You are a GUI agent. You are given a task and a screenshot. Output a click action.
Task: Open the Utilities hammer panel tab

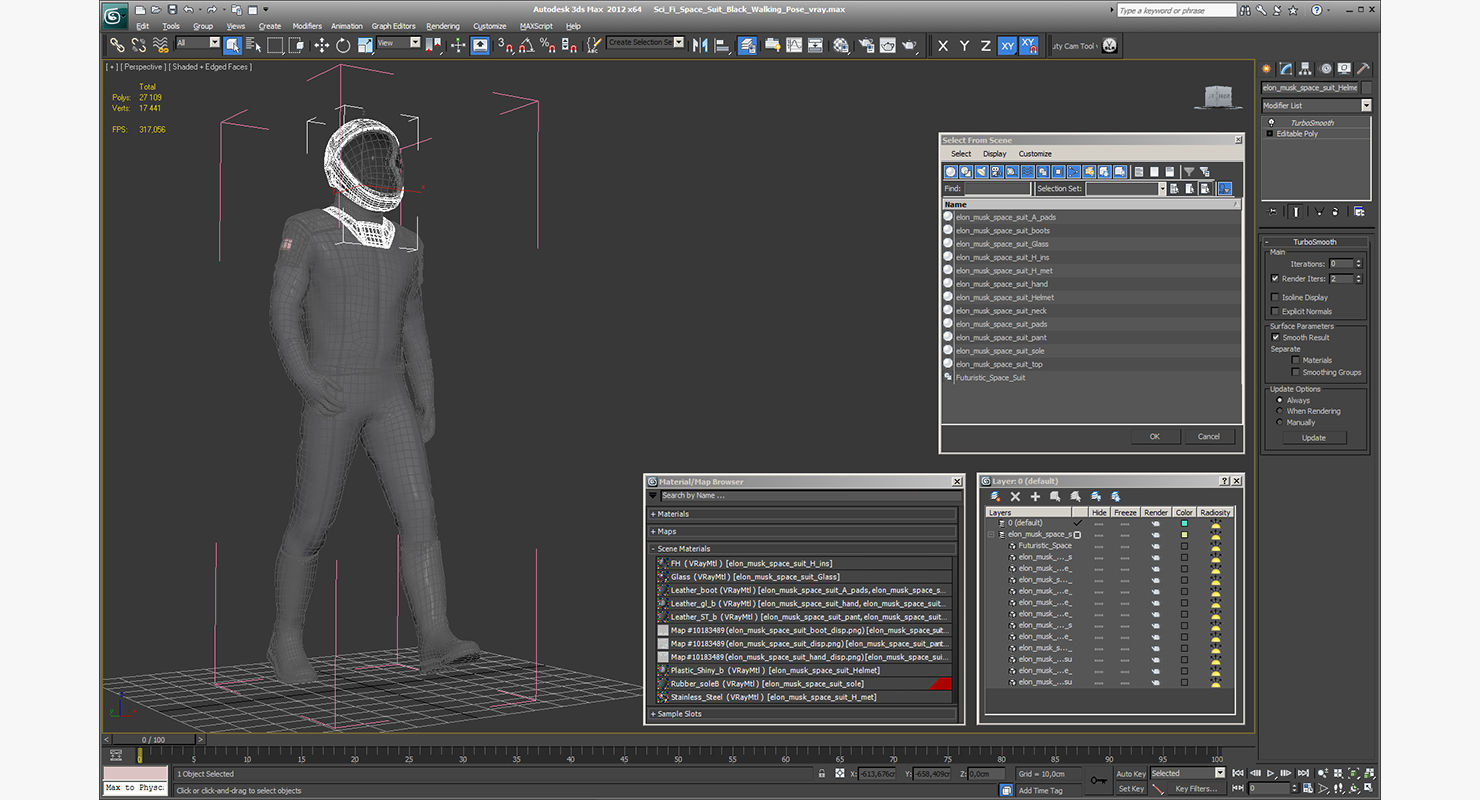pyautogui.click(x=1364, y=69)
